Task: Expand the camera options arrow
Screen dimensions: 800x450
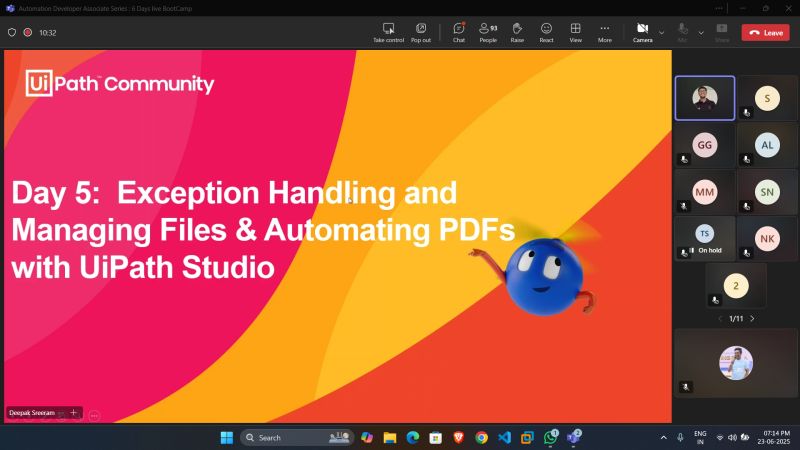Action: pos(662,33)
